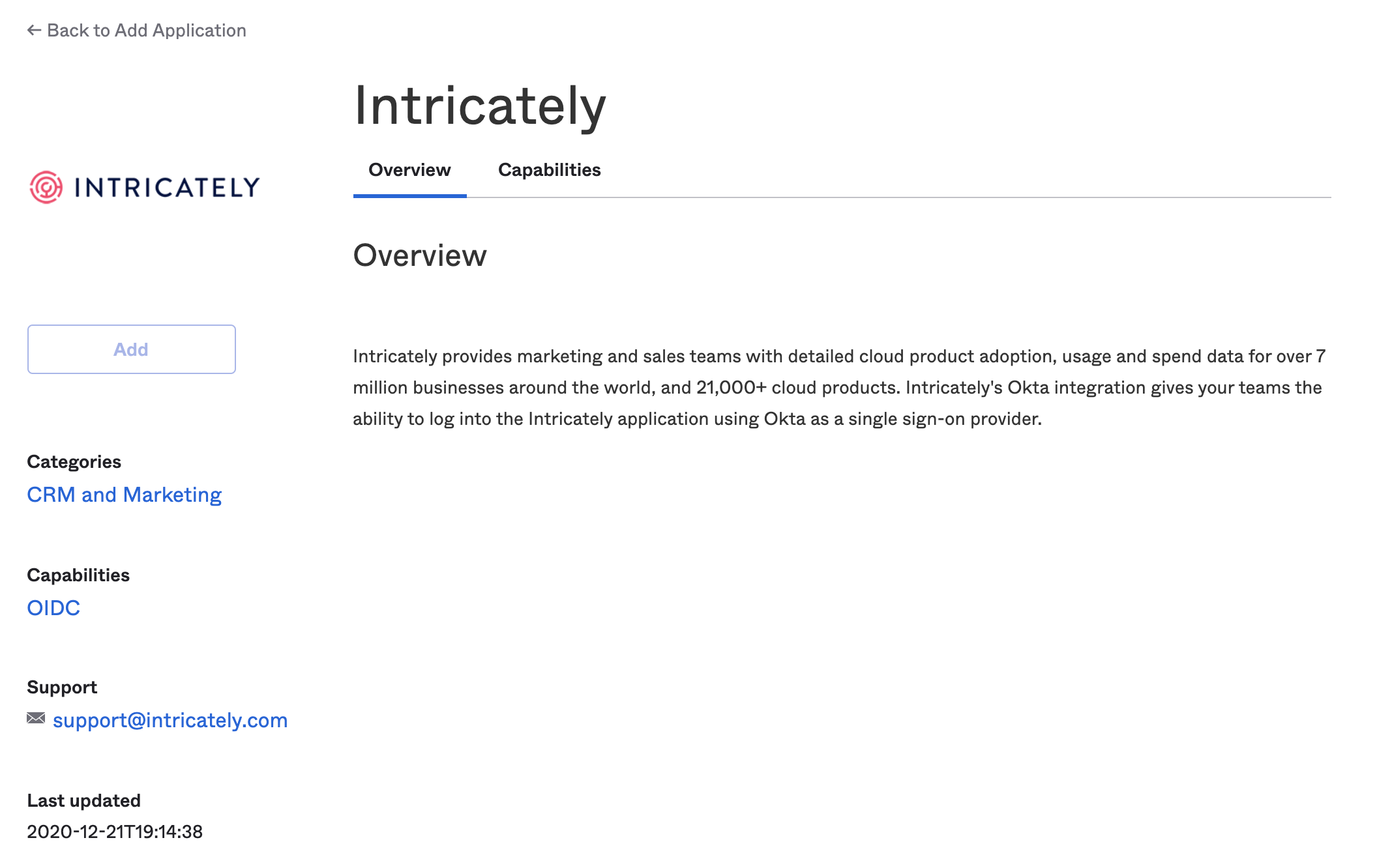The height and width of the screenshot is (868, 1377).
Task: Click the Categories sidebar label
Action: tap(74, 461)
